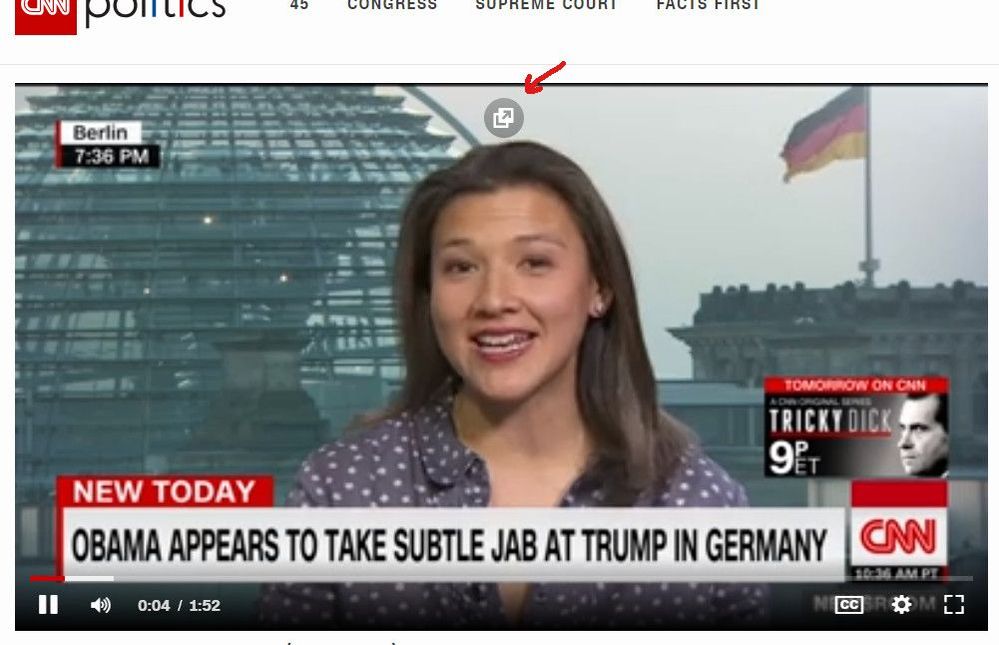Image resolution: width=999 pixels, height=645 pixels.
Task: Select the Facts First navigation link
Action: 708,5
